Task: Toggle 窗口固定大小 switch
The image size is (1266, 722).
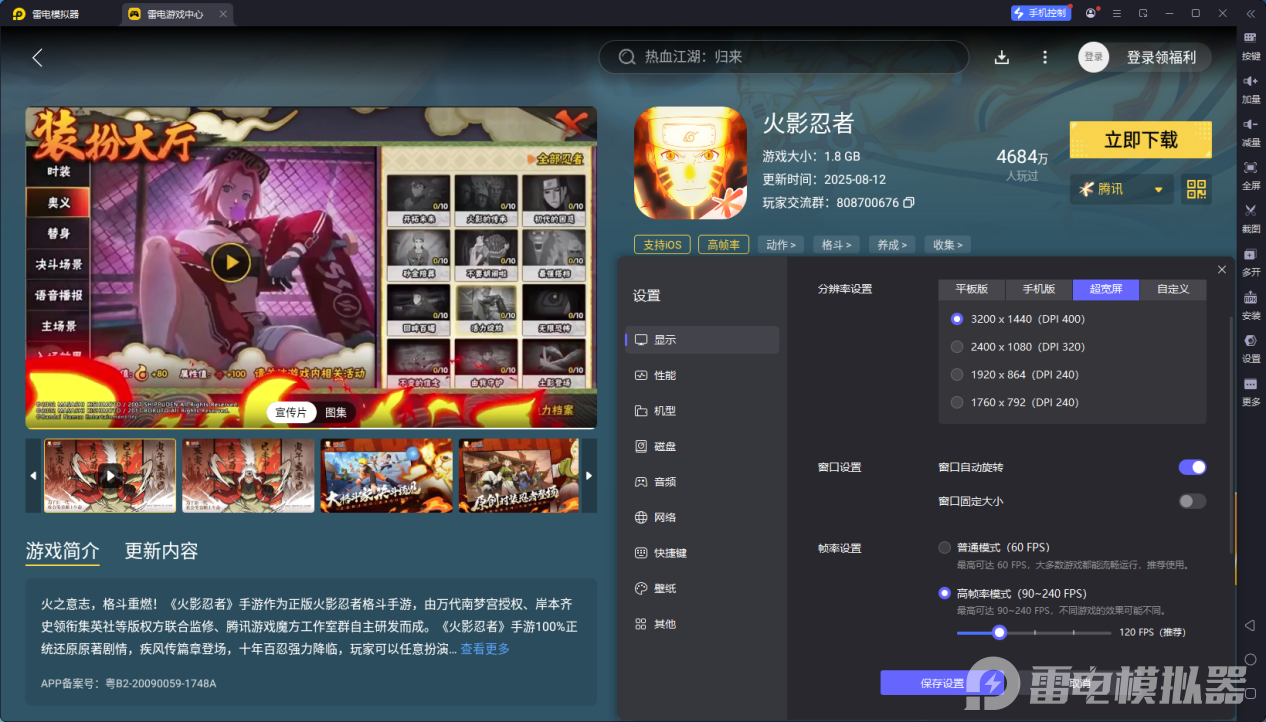Action: coord(1192,501)
